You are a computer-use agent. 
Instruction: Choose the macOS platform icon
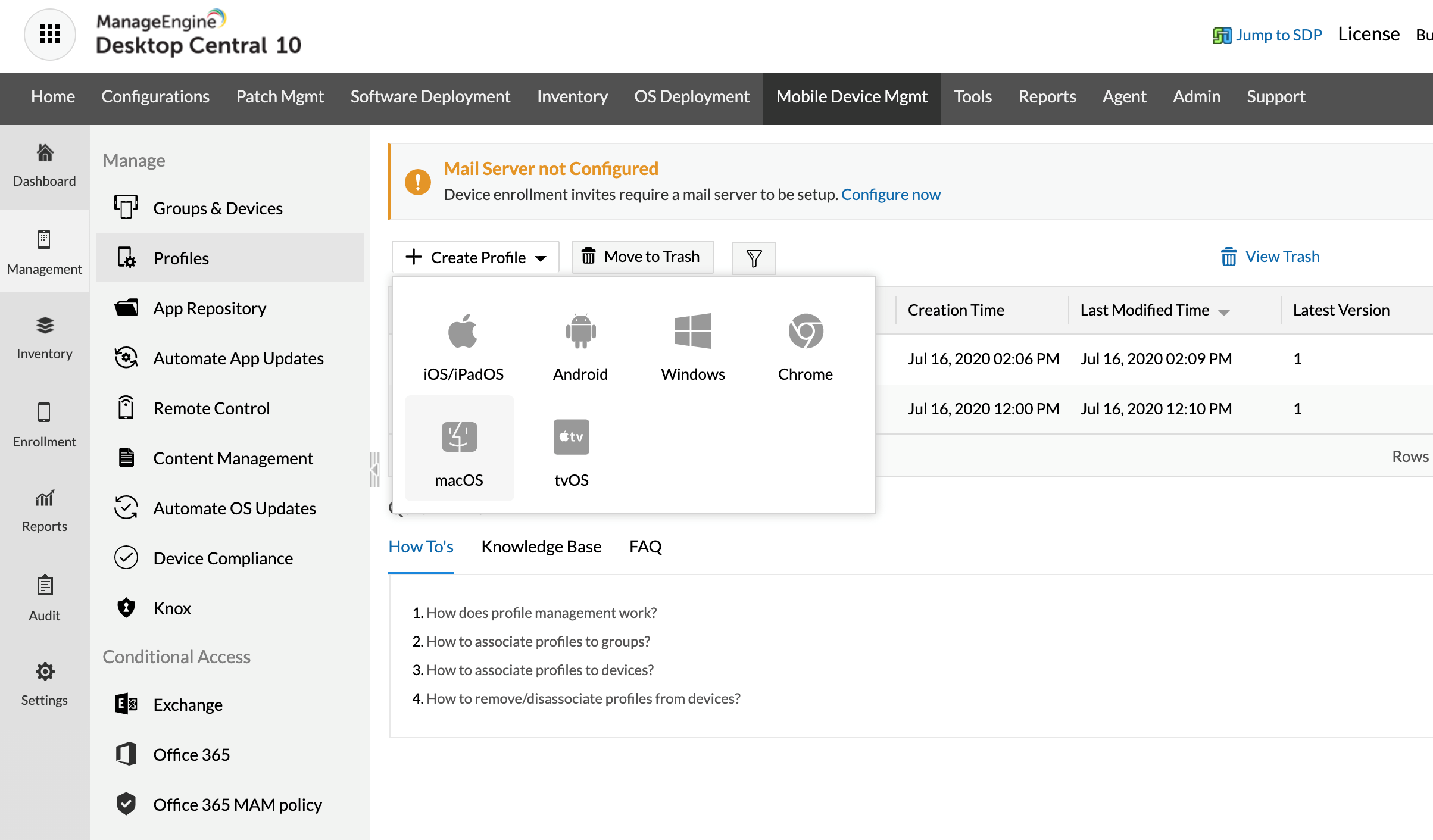pyautogui.click(x=459, y=438)
